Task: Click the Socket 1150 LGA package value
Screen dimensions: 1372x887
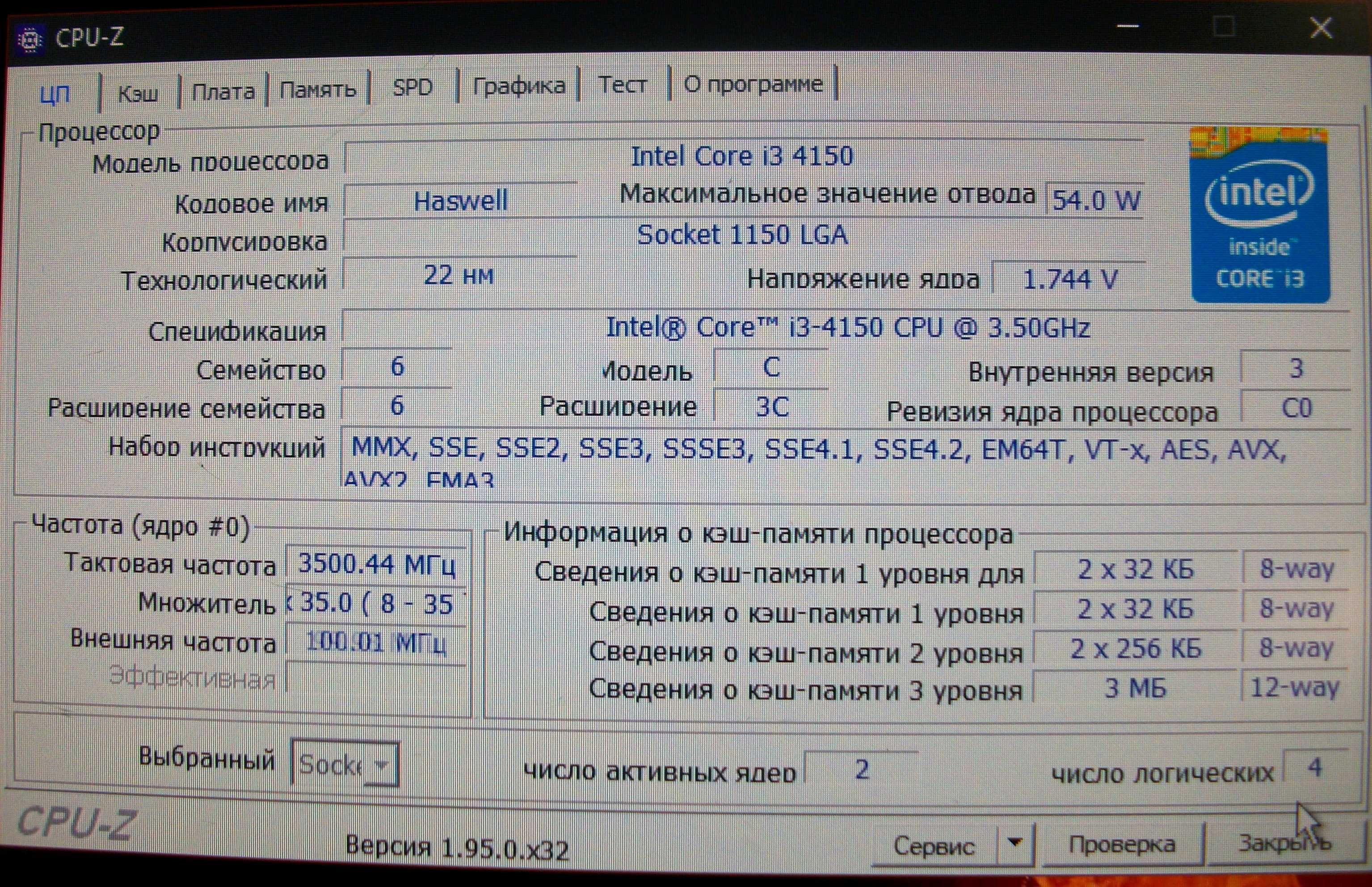Action: 743,235
